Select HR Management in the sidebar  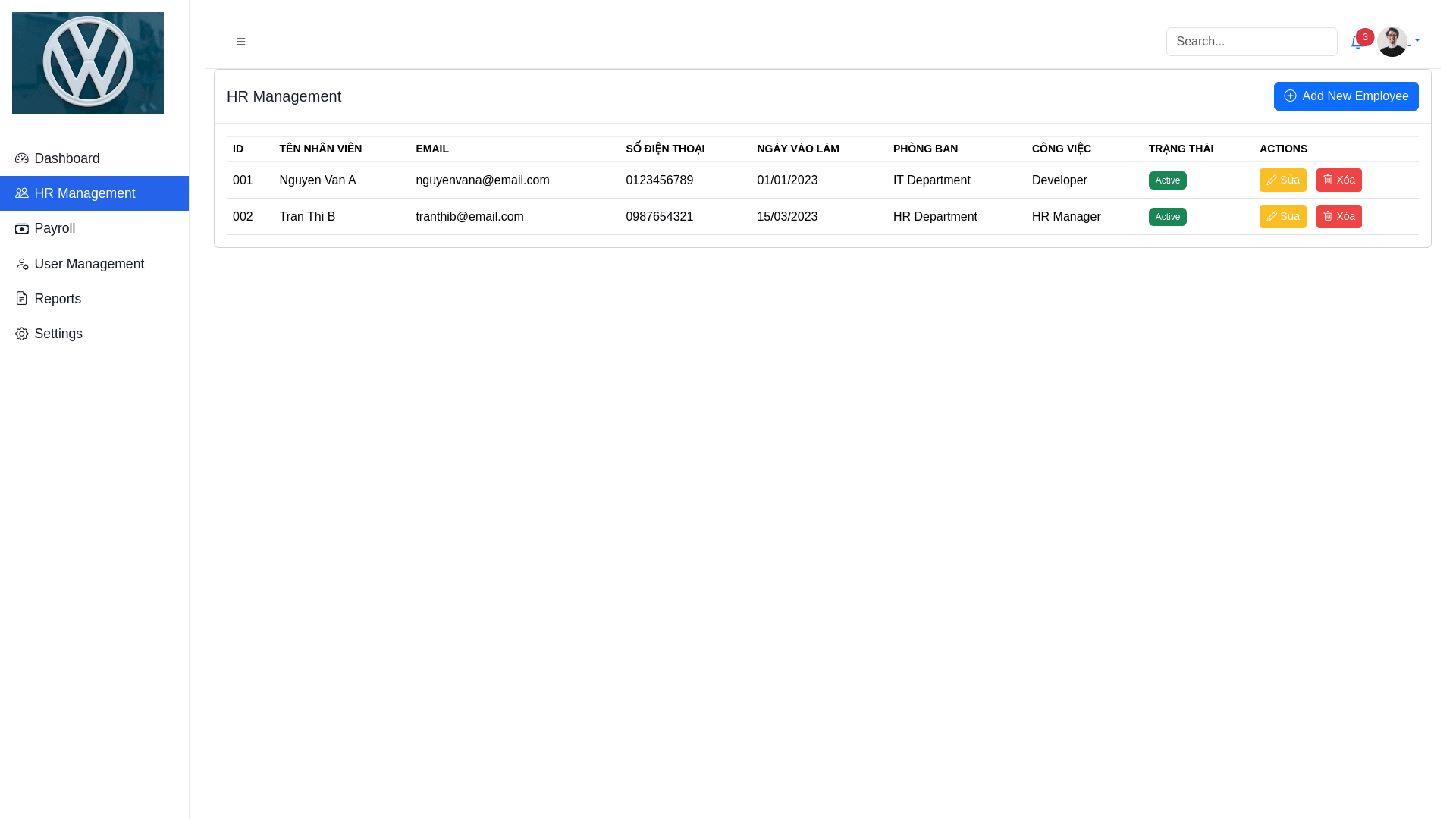(85, 193)
